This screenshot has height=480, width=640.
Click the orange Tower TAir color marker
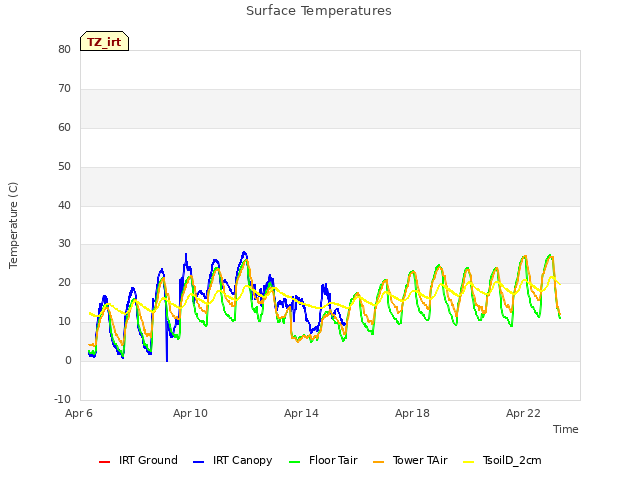pos(379,462)
